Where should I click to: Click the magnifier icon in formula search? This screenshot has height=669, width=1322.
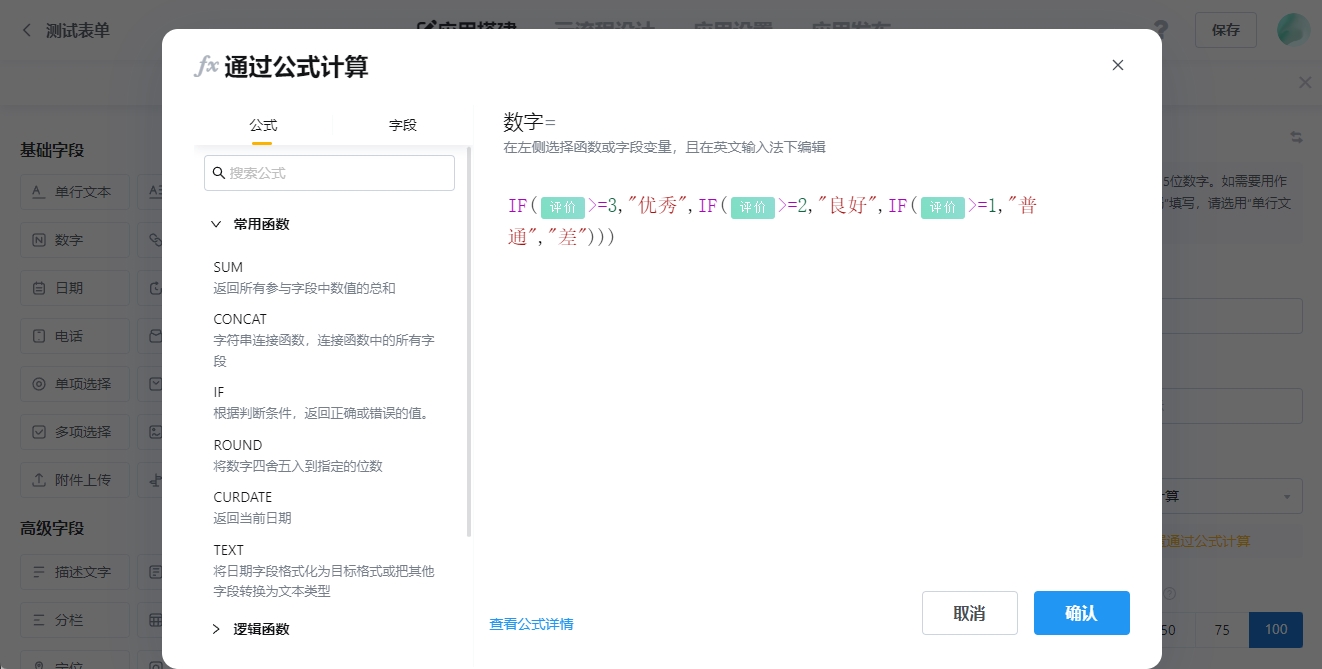pos(219,173)
